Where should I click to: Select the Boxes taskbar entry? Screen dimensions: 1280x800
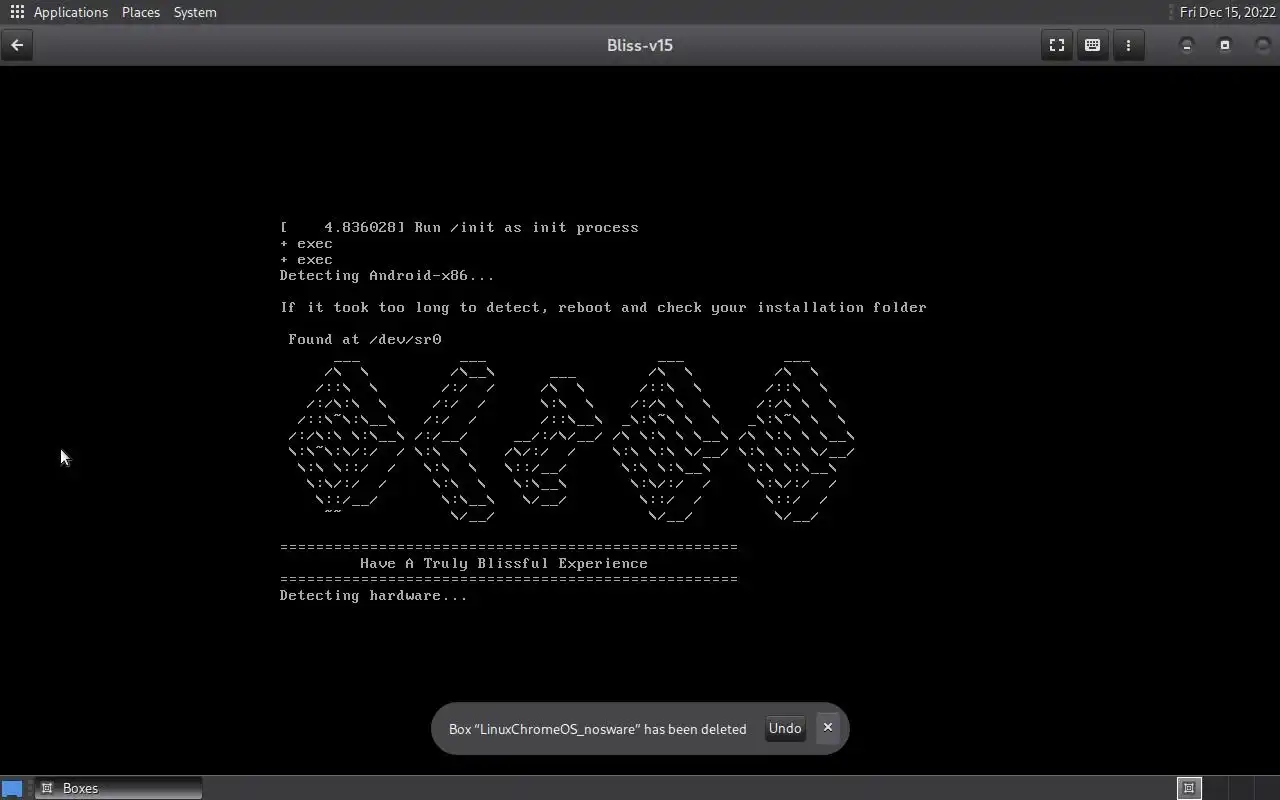point(119,788)
